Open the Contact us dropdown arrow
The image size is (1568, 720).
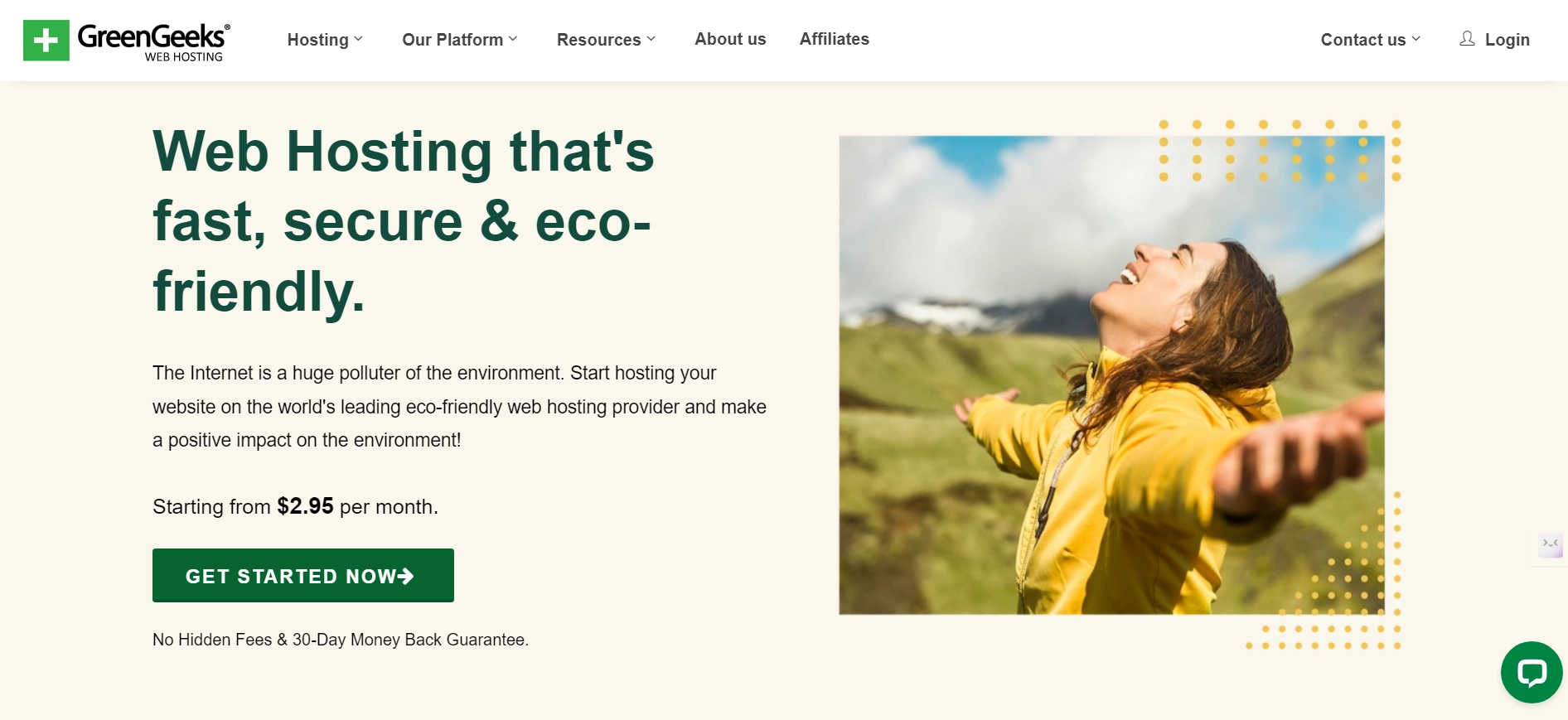tap(1416, 39)
